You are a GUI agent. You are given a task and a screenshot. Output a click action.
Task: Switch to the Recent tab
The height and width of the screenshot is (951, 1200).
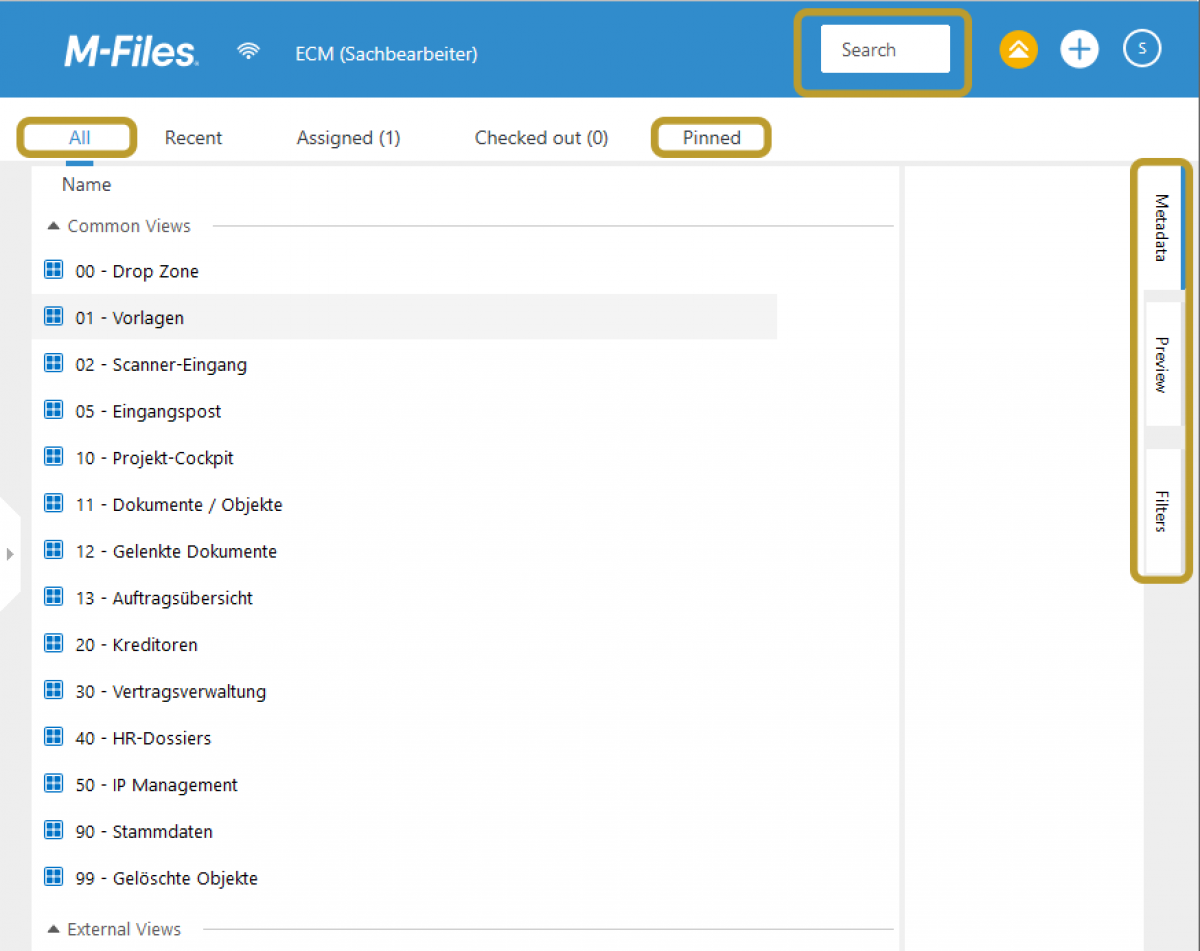193,138
